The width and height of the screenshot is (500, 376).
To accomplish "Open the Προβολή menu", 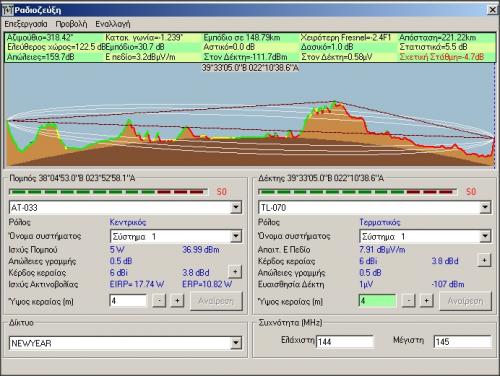I will point(71,24).
